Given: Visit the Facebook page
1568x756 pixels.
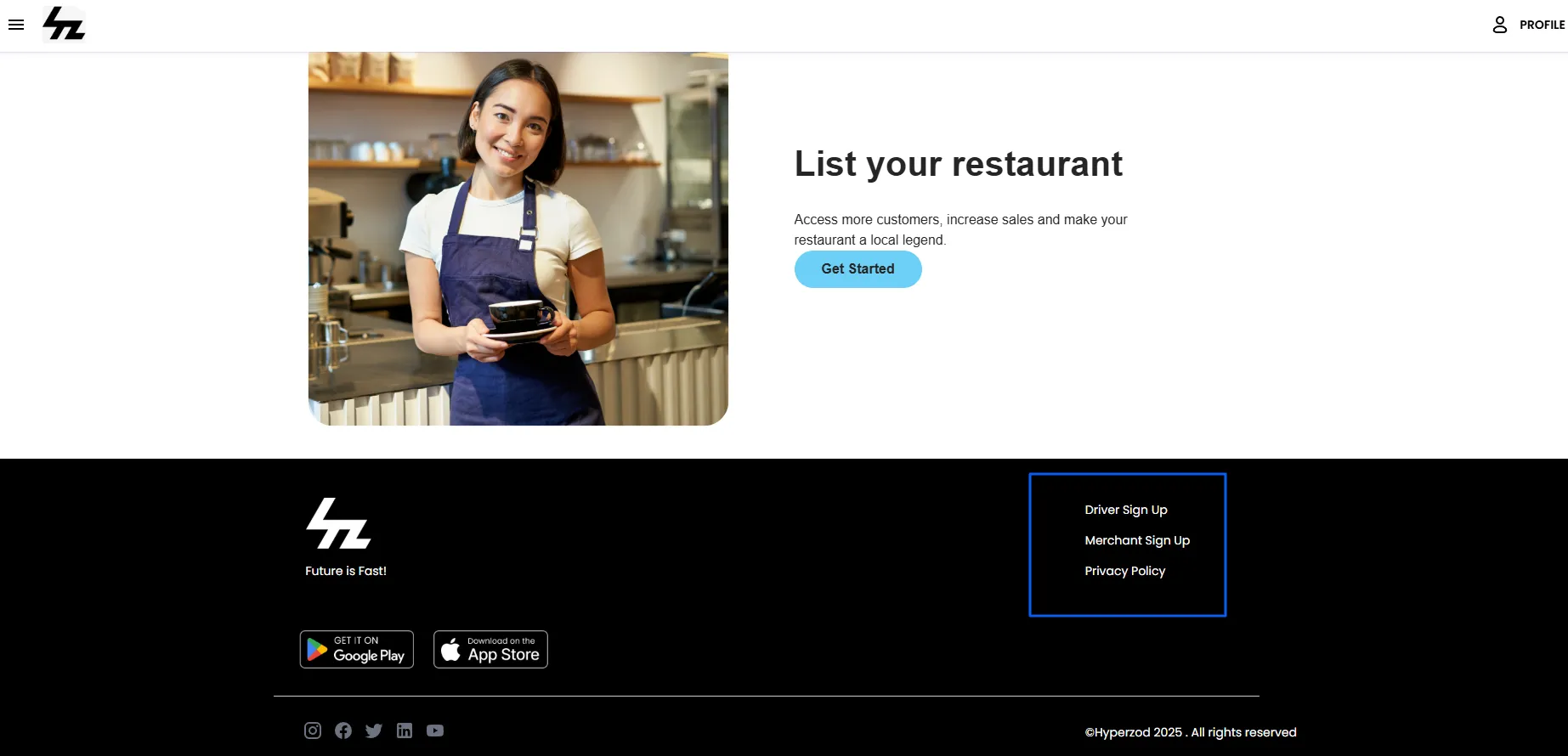Looking at the screenshot, I should (x=343, y=731).
